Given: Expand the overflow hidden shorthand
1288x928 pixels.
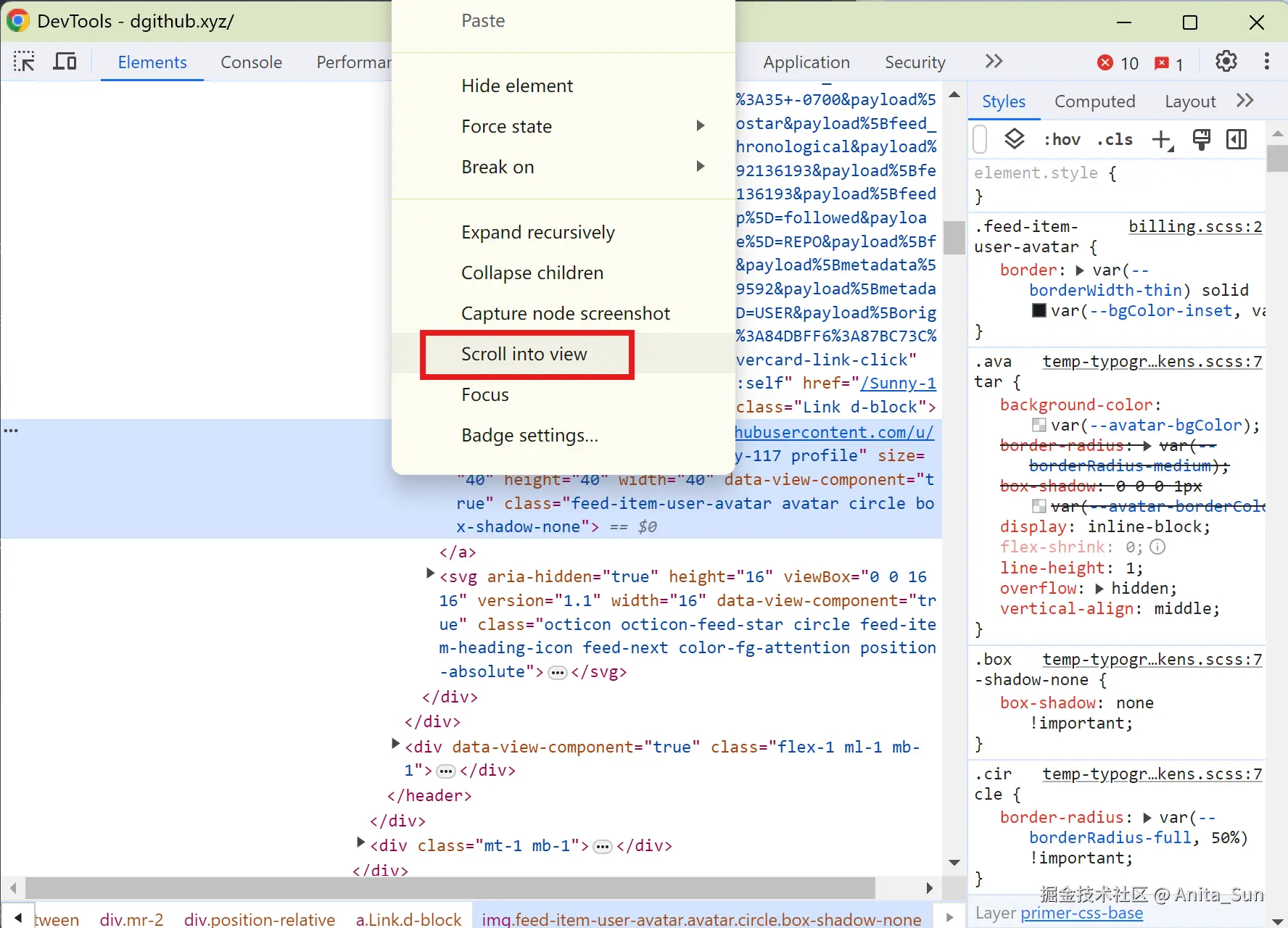Looking at the screenshot, I should pyautogui.click(x=1099, y=589).
